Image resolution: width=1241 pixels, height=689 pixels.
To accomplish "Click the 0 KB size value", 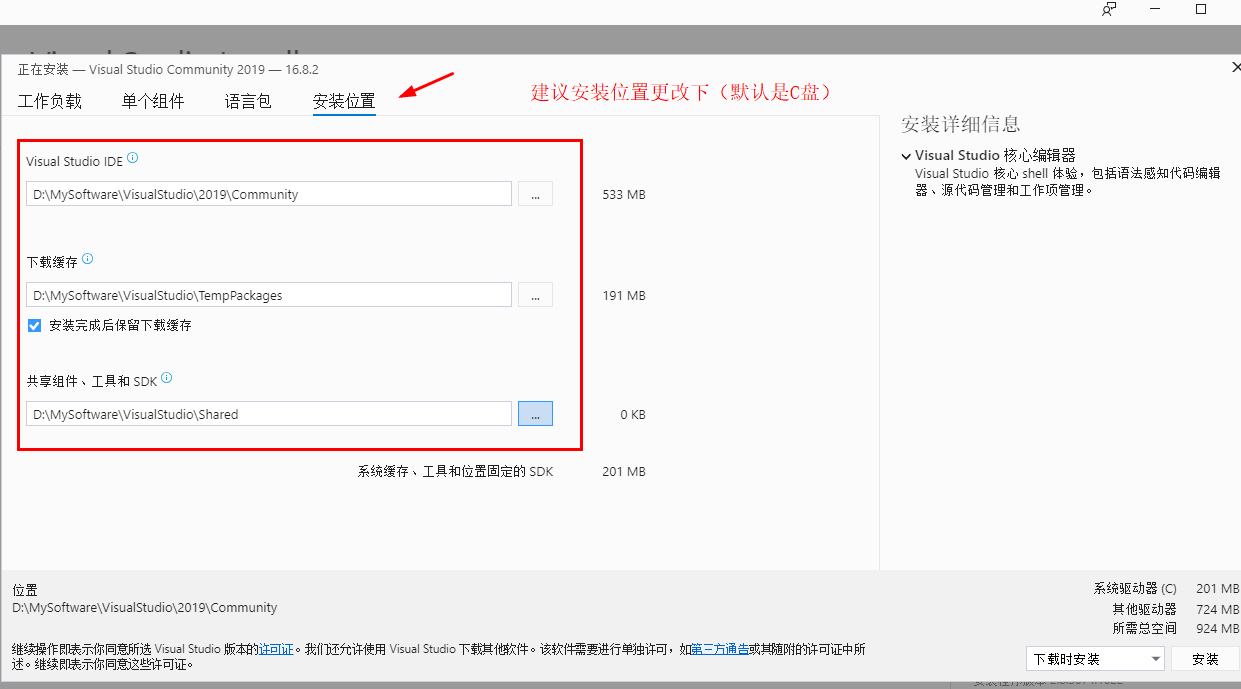I will tap(633, 414).
